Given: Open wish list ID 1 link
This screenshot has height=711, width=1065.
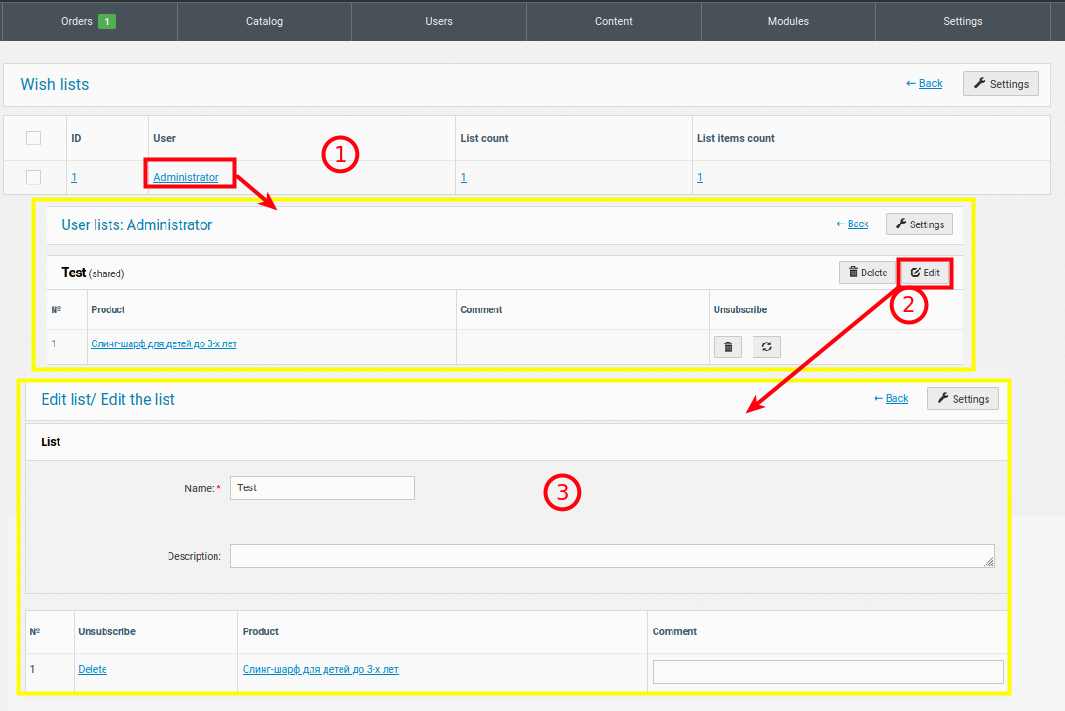Looking at the screenshot, I should (x=74, y=177).
